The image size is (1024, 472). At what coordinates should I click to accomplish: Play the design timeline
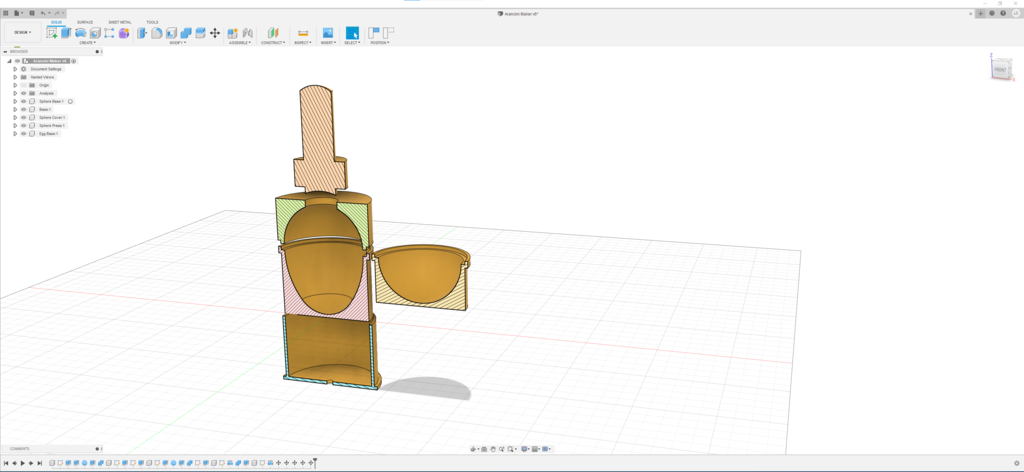[22, 463]
